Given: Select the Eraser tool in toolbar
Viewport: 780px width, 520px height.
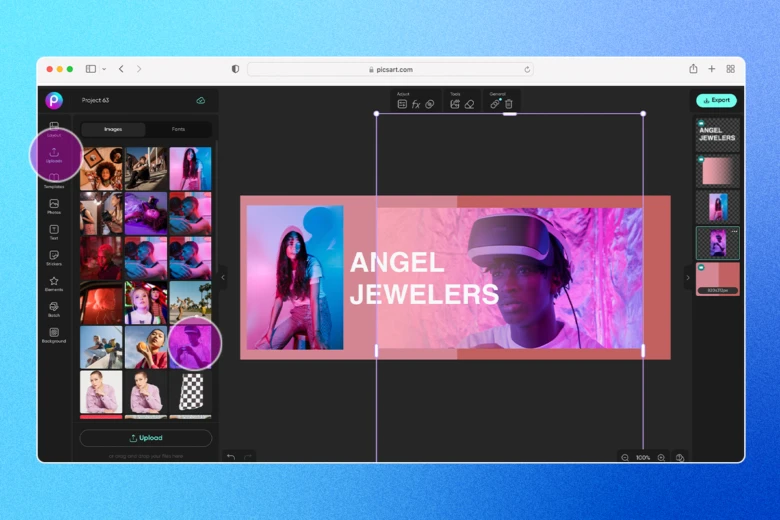Looking at the screenshot, I should [x=469, y=104].
